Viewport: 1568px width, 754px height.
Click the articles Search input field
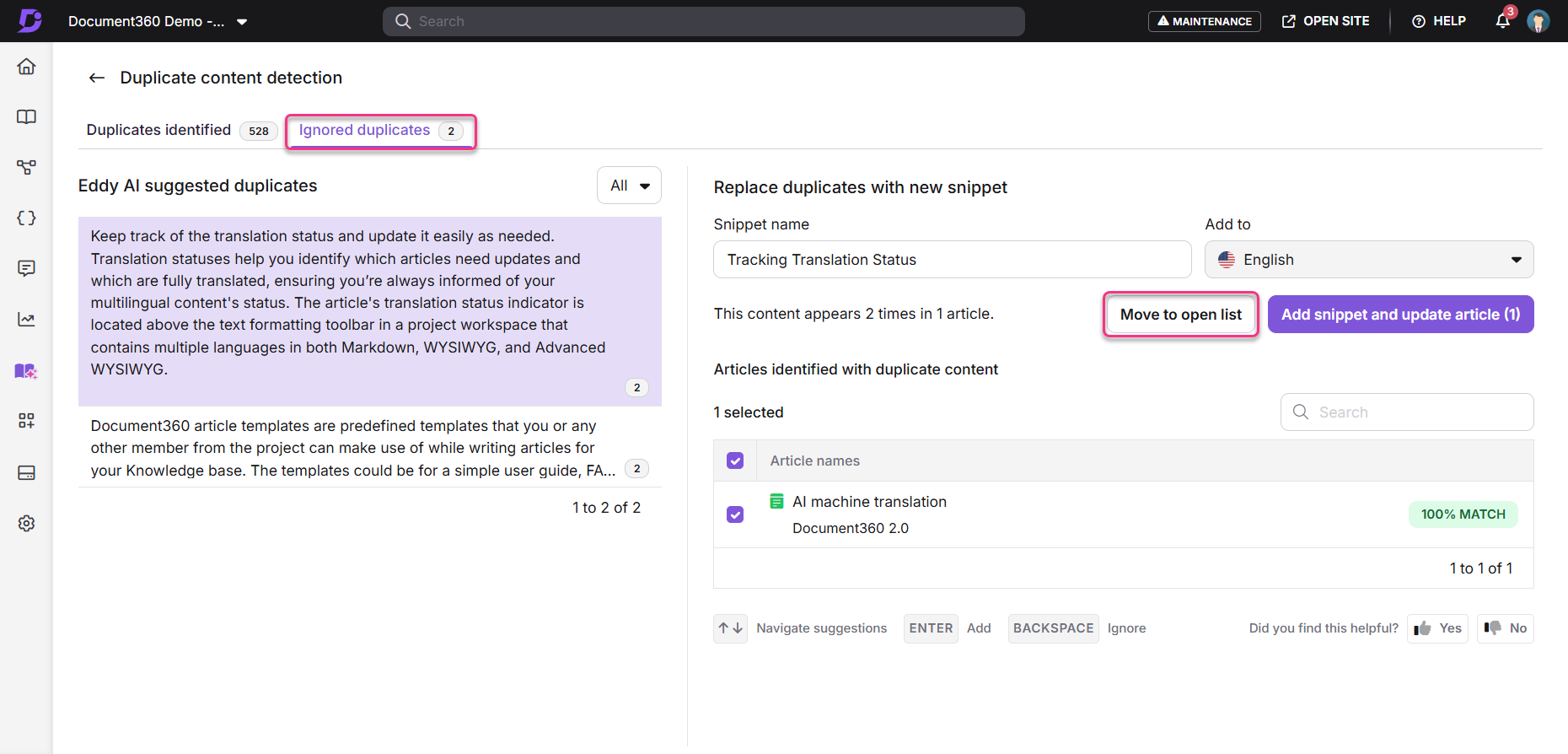click(1407, 412)
